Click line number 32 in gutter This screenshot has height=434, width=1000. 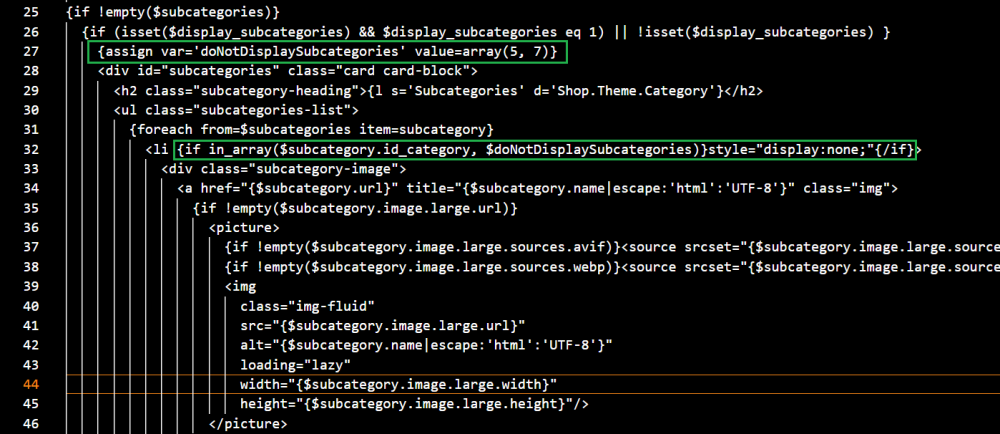(x=31, y=149)
